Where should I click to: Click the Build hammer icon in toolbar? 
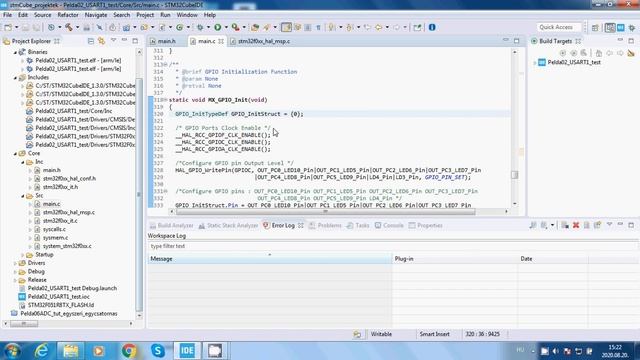tap(69, 27)
